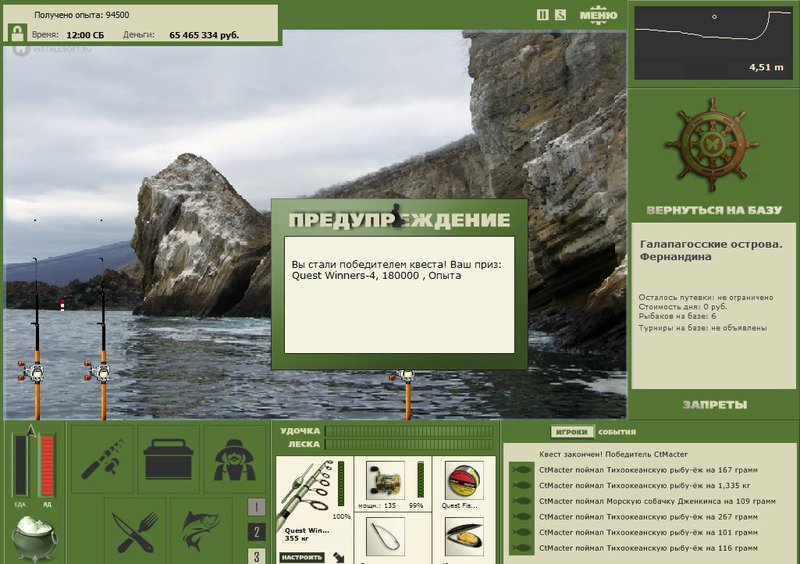Click Рыбаков на базе: 6 line
This screenshot has width=800, height=564.
pyautogui.click(x=677, y=316)
